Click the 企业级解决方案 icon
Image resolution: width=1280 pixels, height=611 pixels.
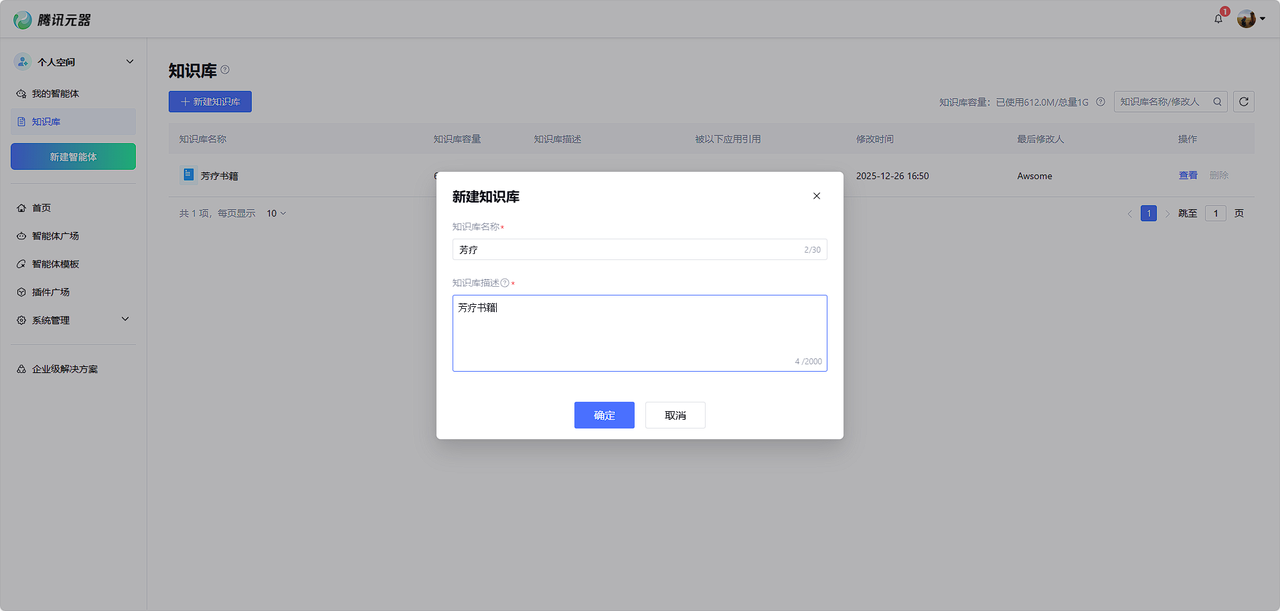[22, 369]
